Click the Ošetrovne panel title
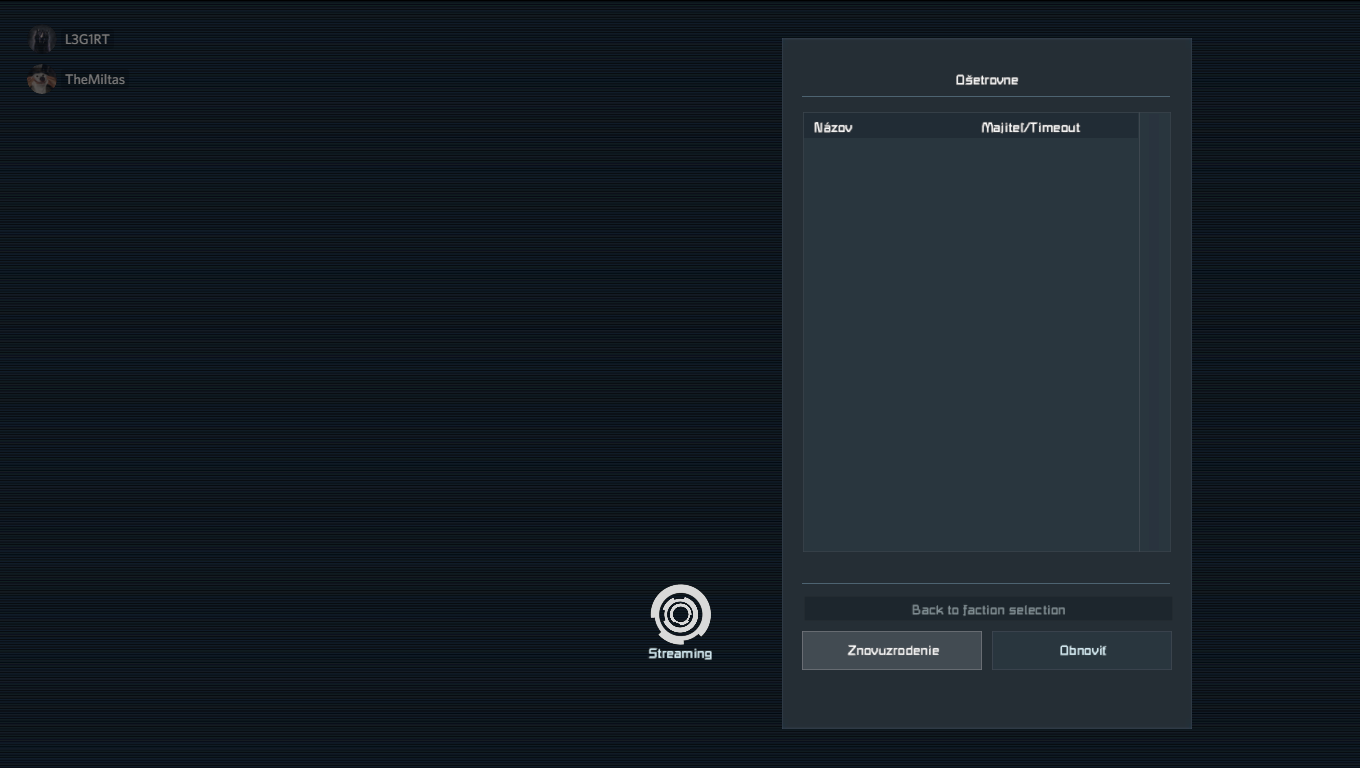 (986, 80)
